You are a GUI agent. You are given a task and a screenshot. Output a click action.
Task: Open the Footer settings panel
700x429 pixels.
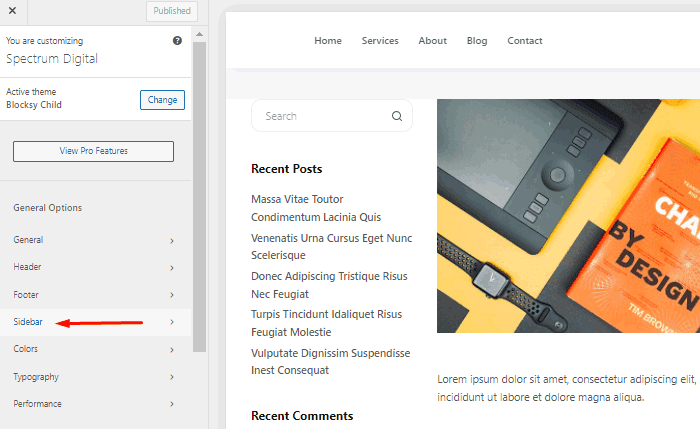click(x=94, y=295)
